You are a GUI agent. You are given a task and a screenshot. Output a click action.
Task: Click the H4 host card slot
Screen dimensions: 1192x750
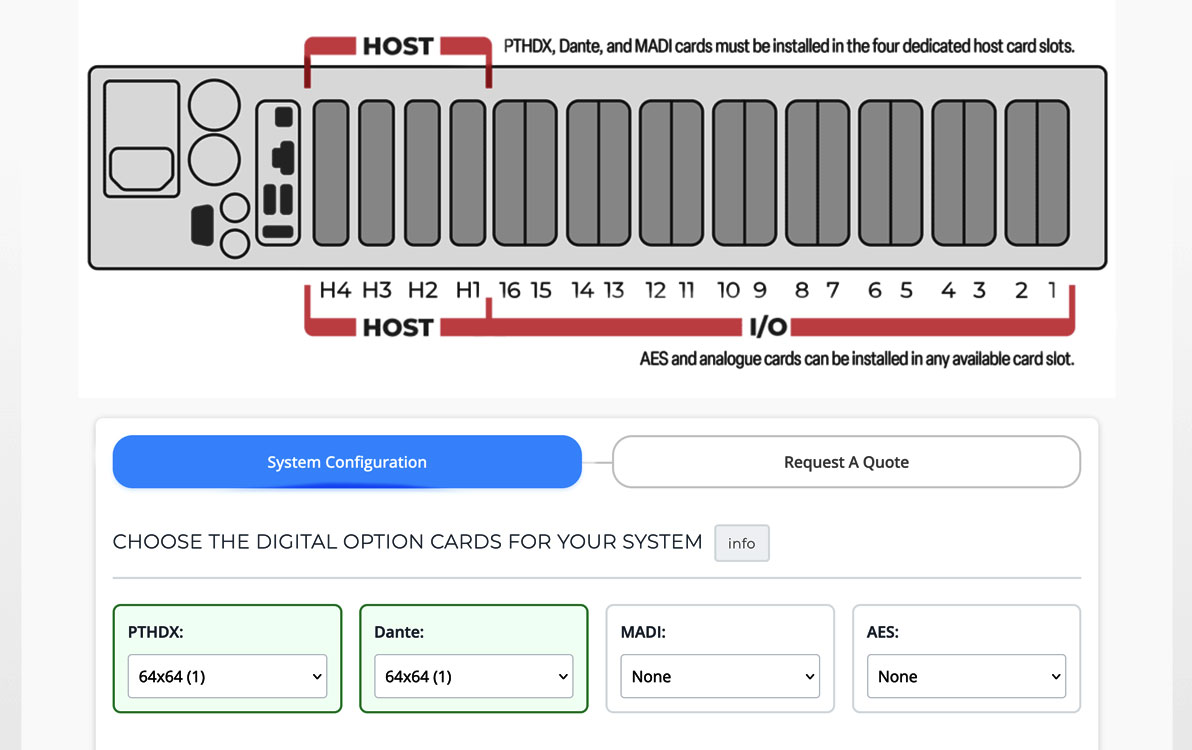click(331, 173)
